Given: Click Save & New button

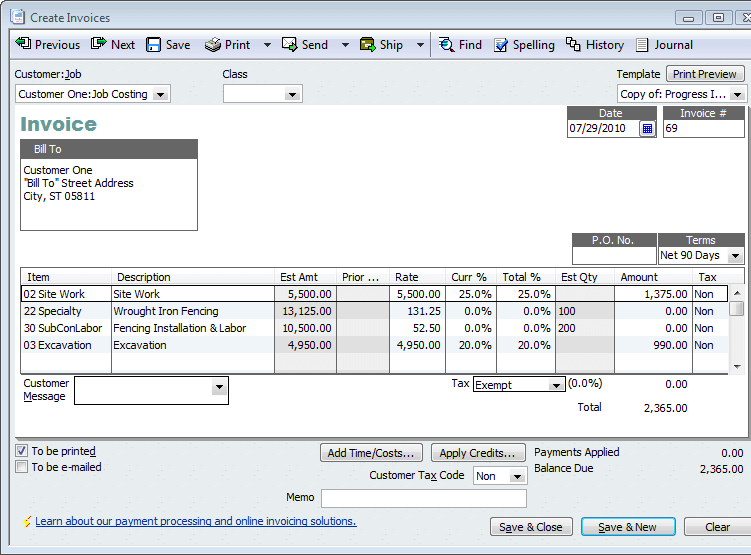Looking at the screenshot, I should click(x=627, y=527).
